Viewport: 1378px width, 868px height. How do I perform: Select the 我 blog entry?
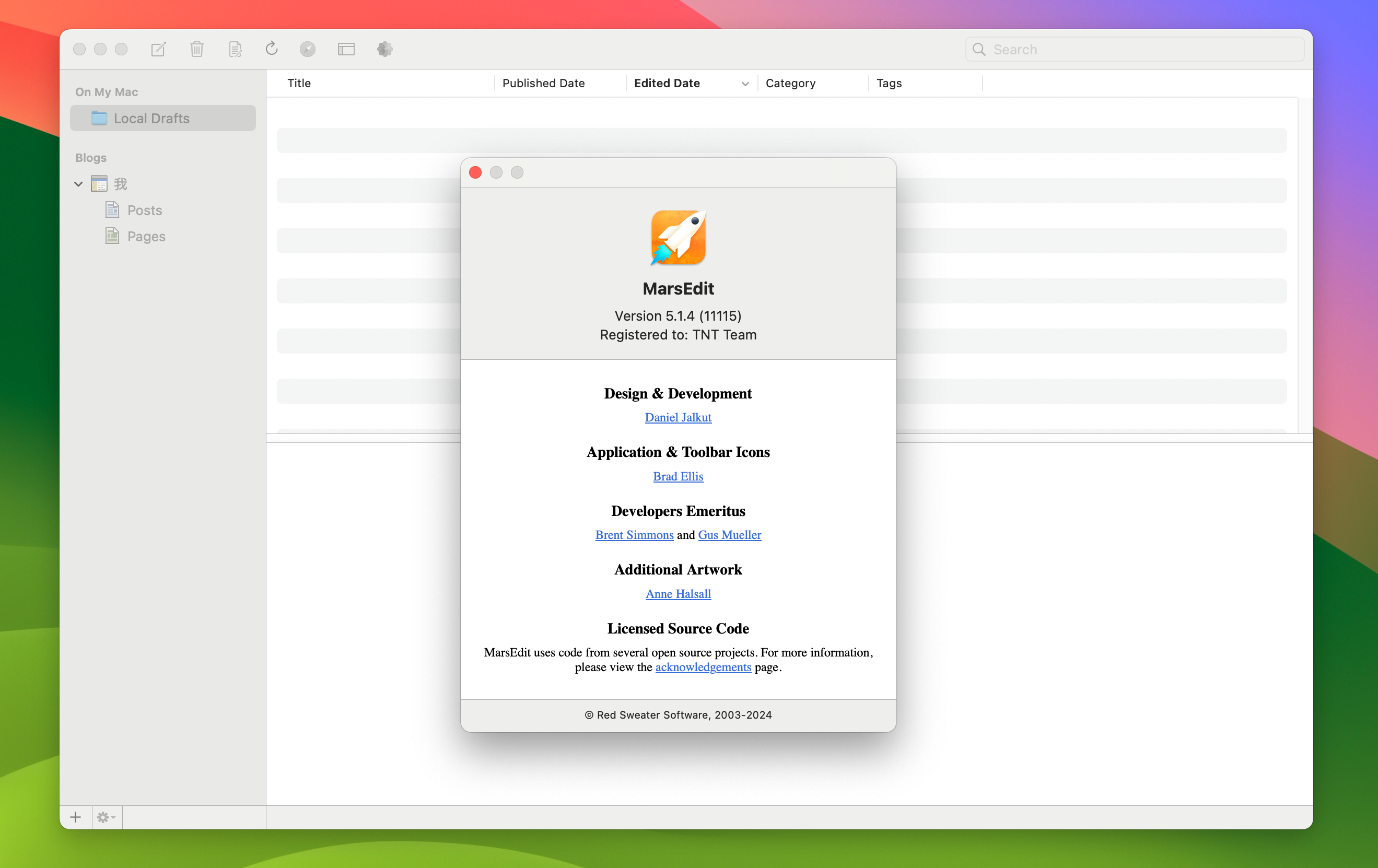point(120,184)
